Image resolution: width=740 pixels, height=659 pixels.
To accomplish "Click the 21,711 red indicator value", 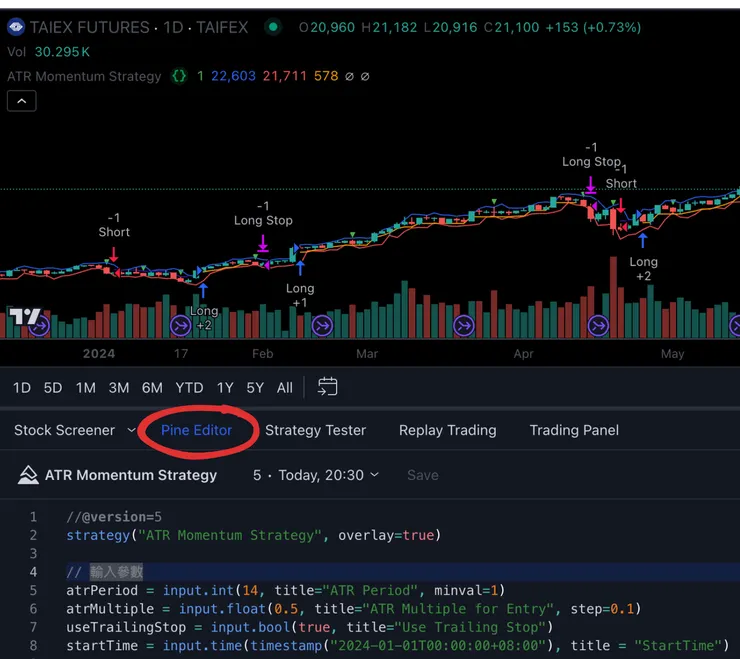I will click(285, 76).
